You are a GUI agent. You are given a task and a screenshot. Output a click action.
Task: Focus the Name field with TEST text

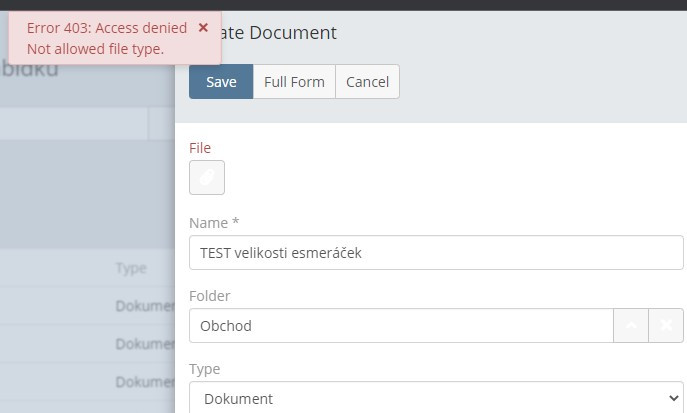435,253
